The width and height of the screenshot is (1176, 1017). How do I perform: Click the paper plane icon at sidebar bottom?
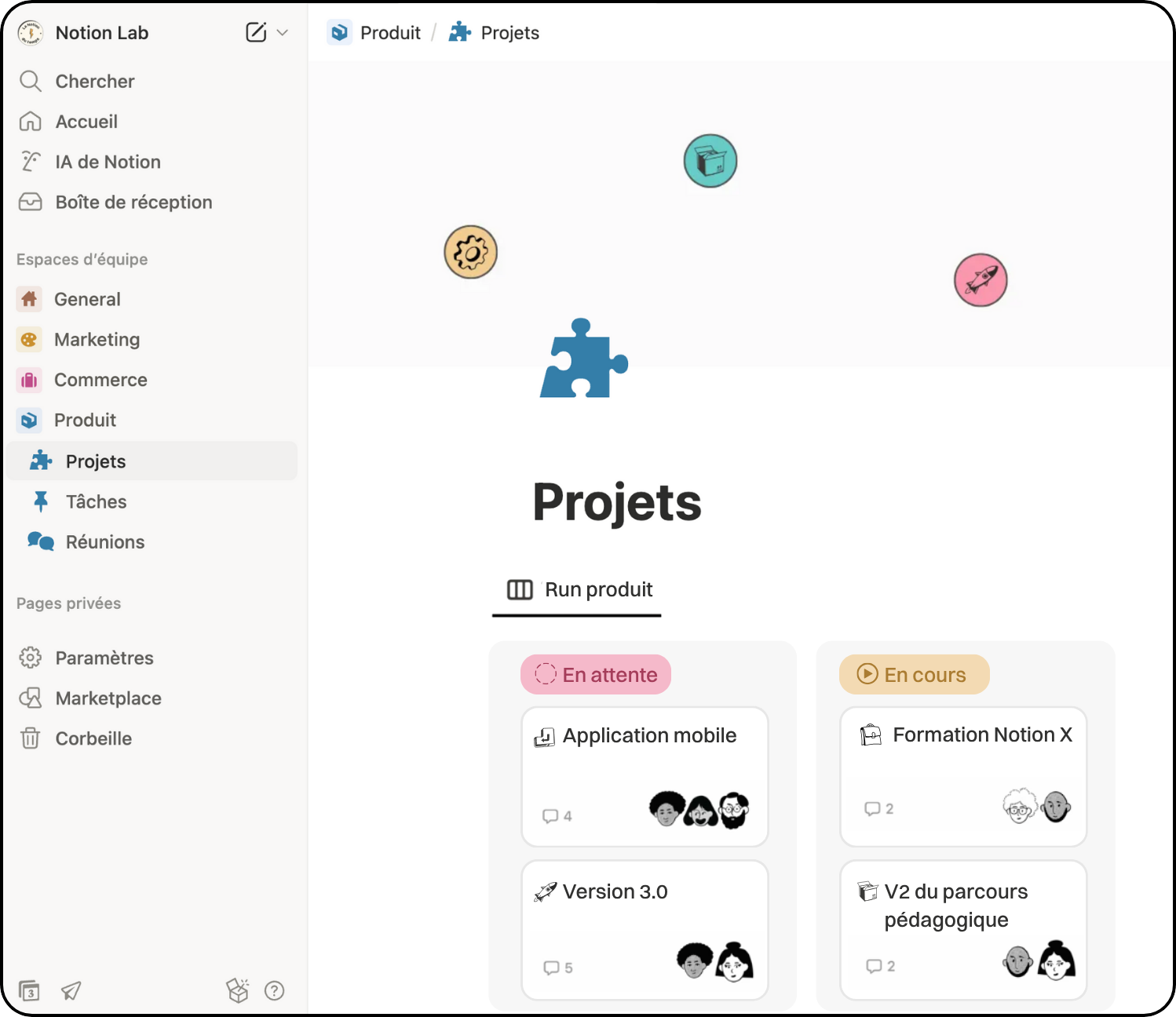[x=71, y=991]
